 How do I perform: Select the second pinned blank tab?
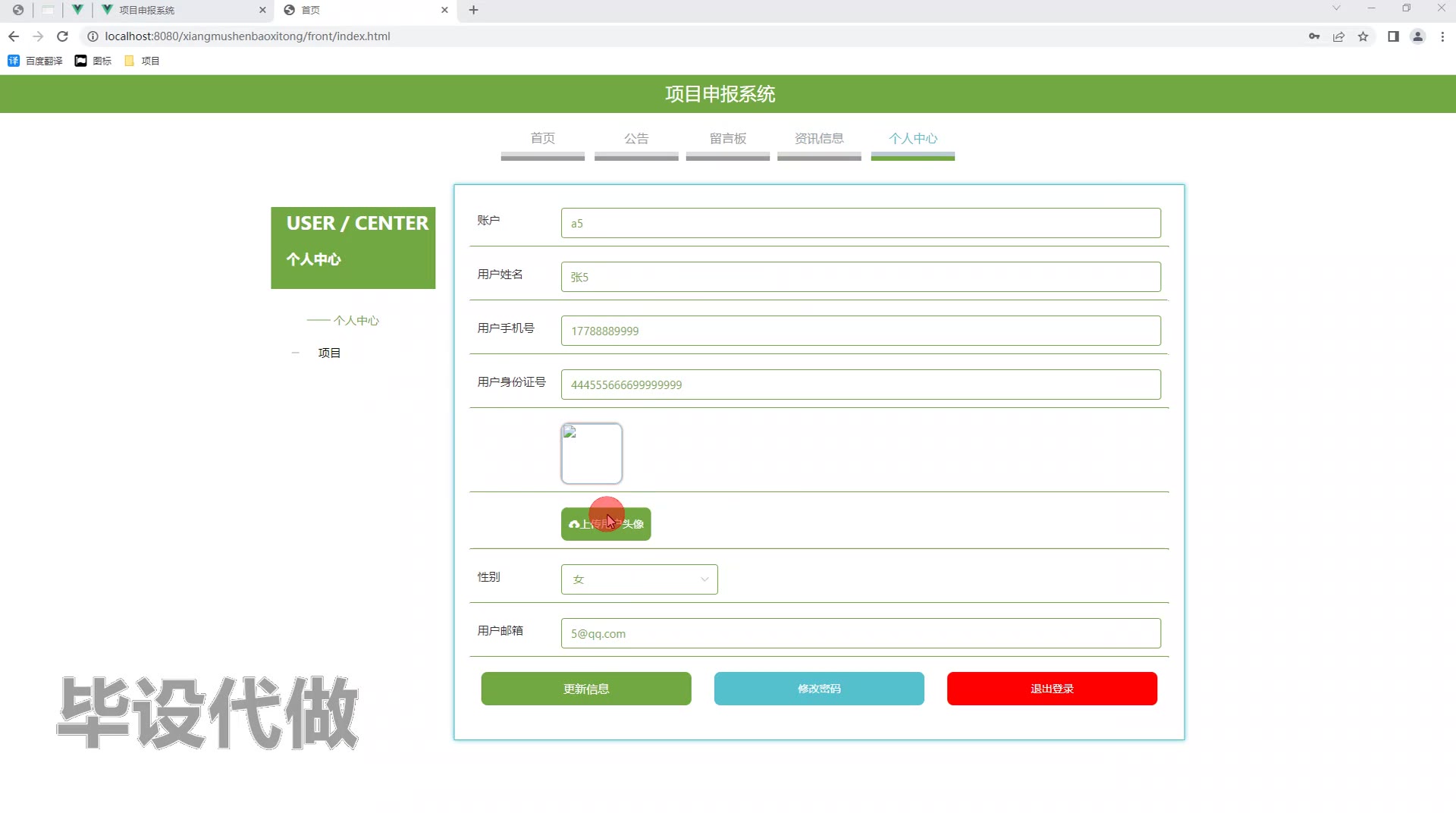pos(48,10)
